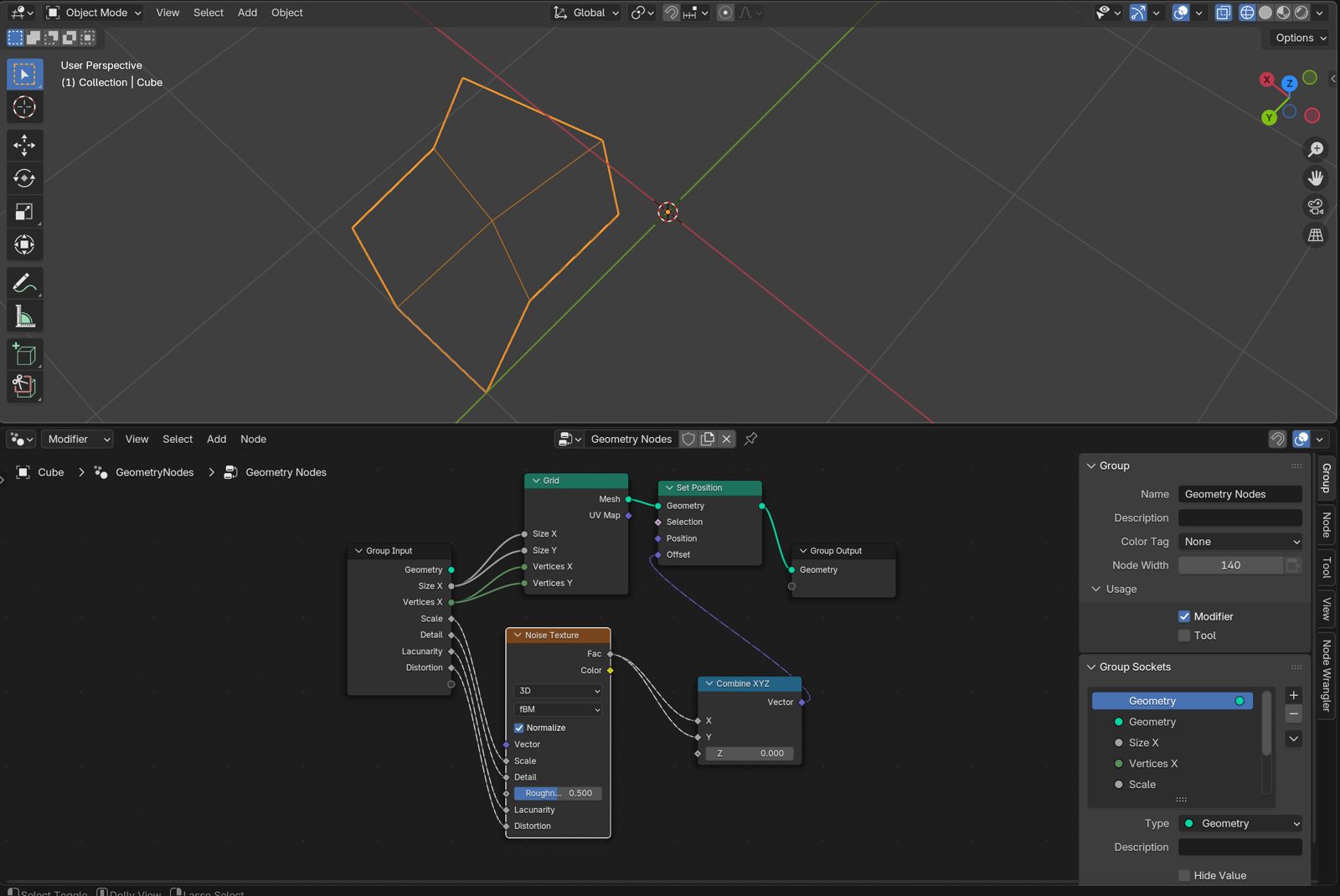Switch to the Node Wrangler sidebar tab
This screenshot has width=1340, height=896.
tap(1327, 675)
